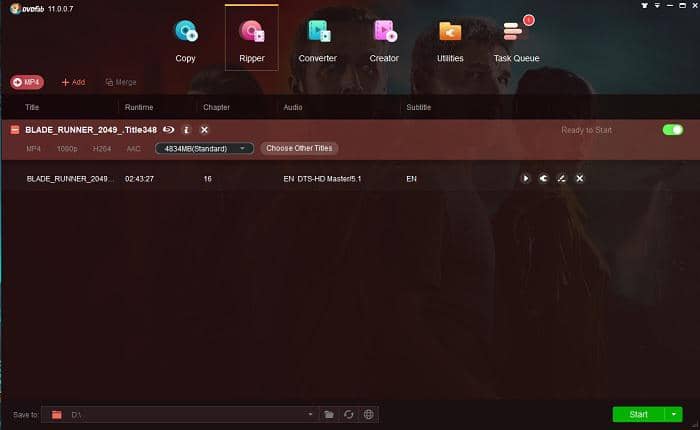Open the Copy module
This screenshot has height=430, width=700.
(185, 41)
